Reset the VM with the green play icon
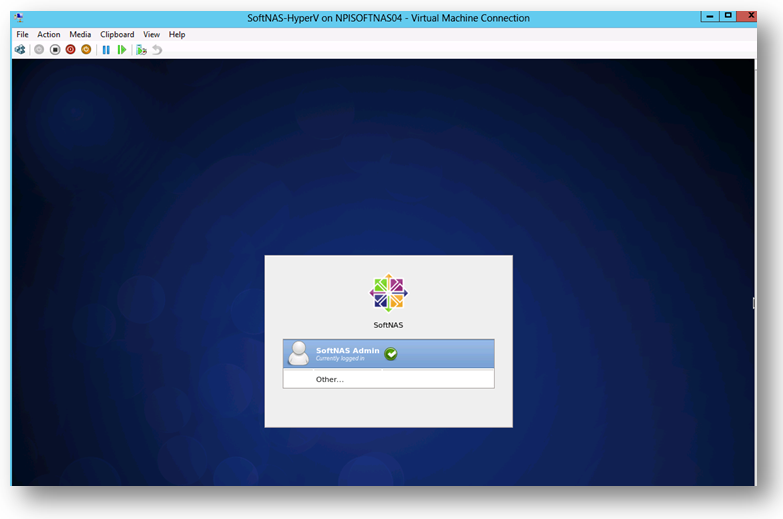 pyautogui.click(x=121, y=49)
